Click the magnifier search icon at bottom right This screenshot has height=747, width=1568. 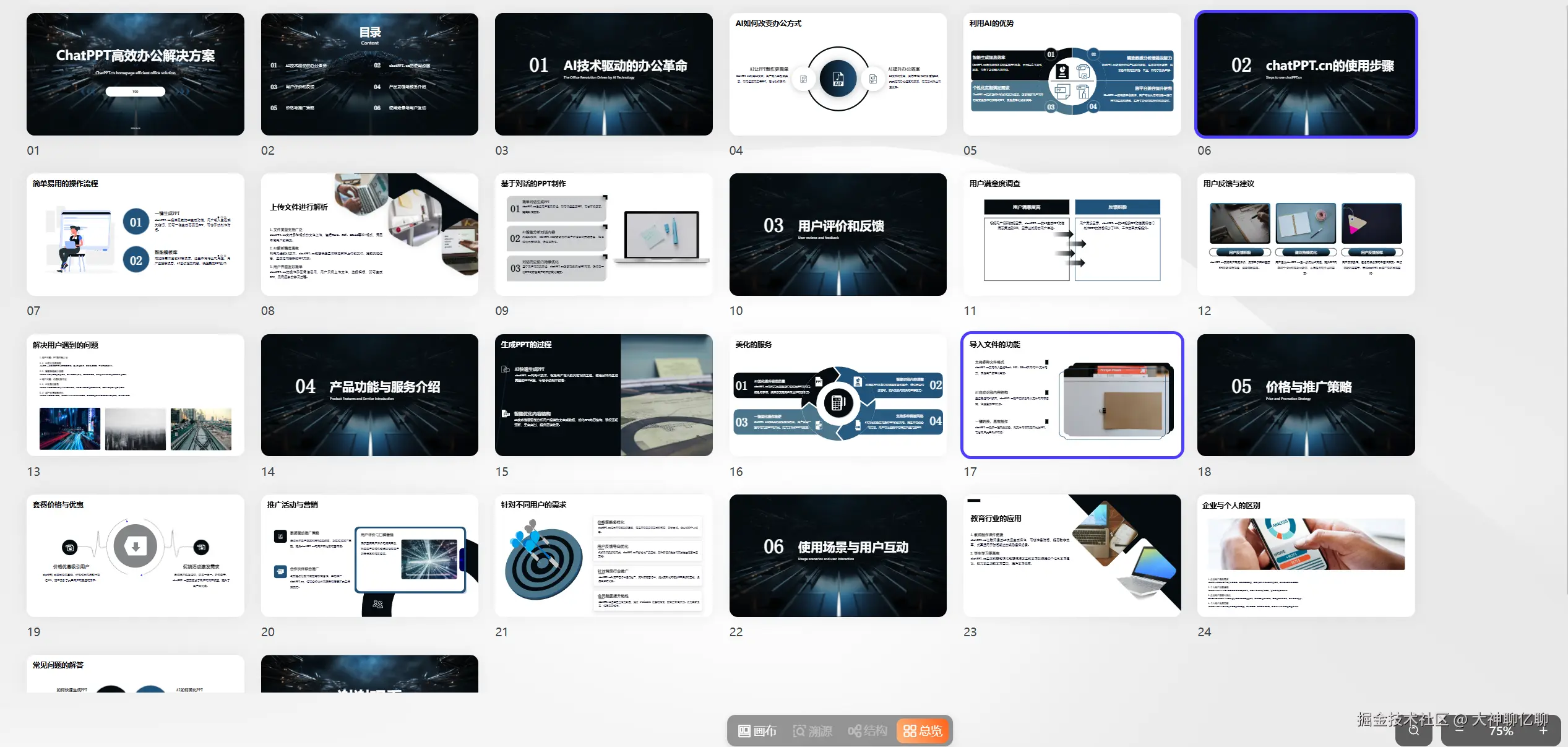pos(1414,730)
